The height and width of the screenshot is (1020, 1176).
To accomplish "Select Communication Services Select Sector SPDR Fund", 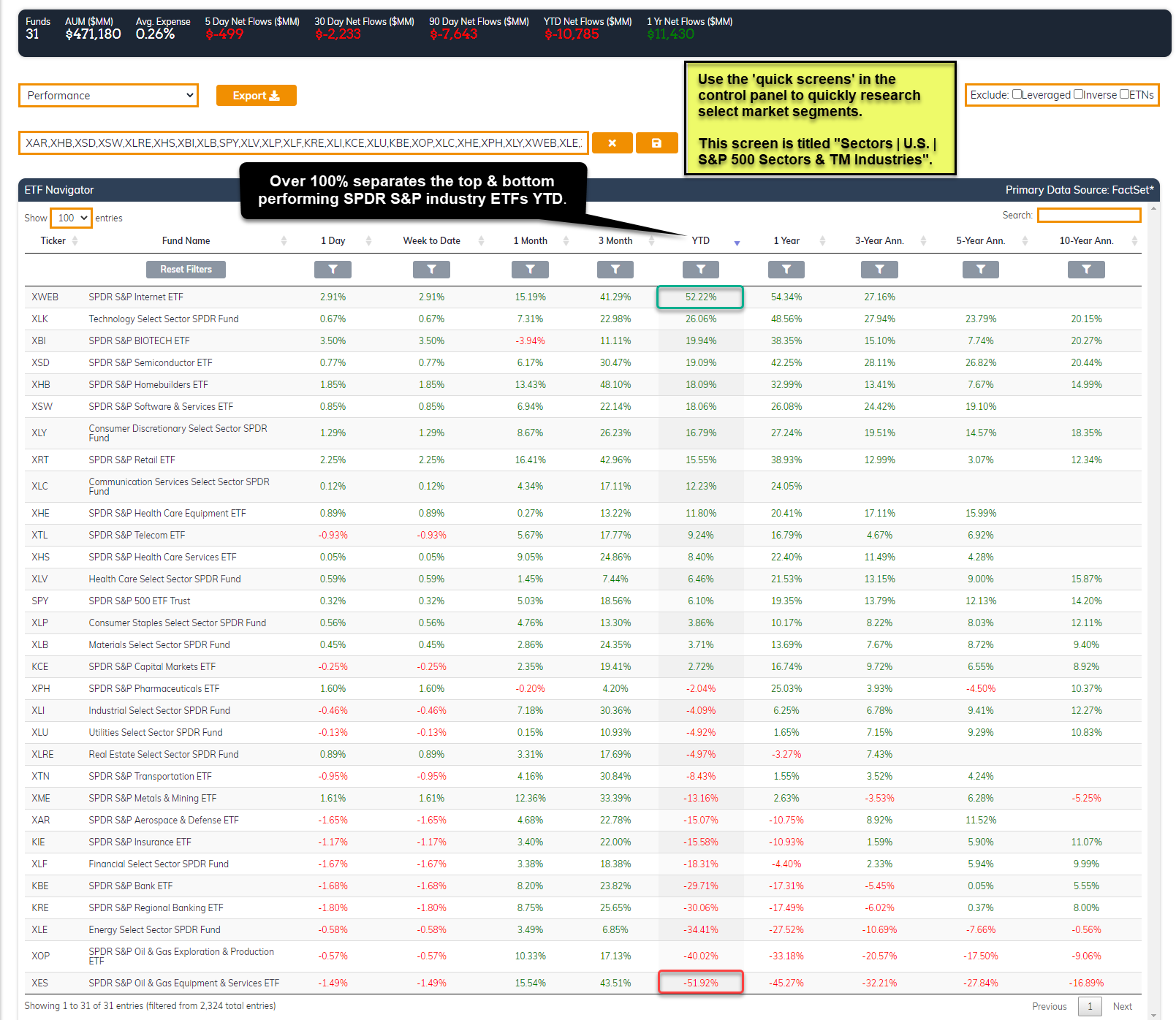I will [179, 487].
